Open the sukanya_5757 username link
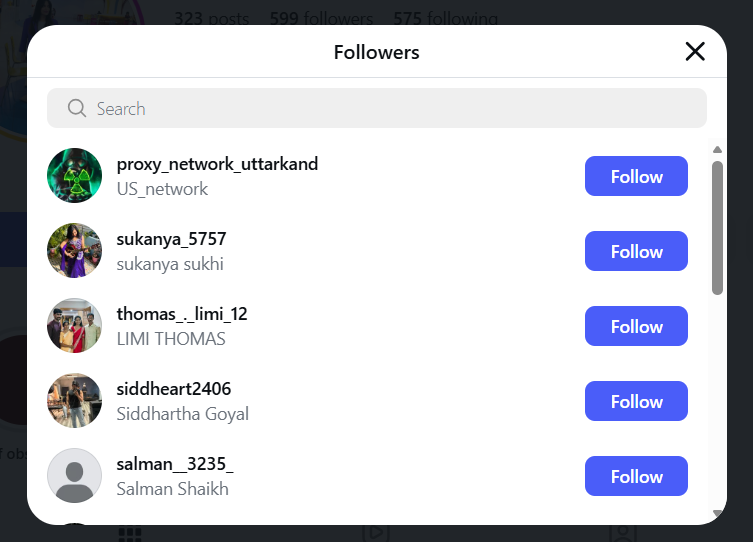Viewport: 753px width, 542px height. tap(171, 239)
